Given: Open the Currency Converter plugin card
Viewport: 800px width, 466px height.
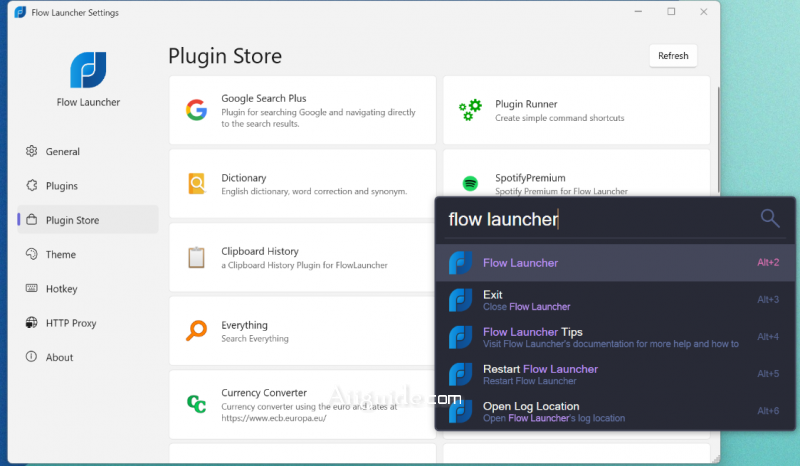Looking at the screenshot, I should tap(303, 404).
